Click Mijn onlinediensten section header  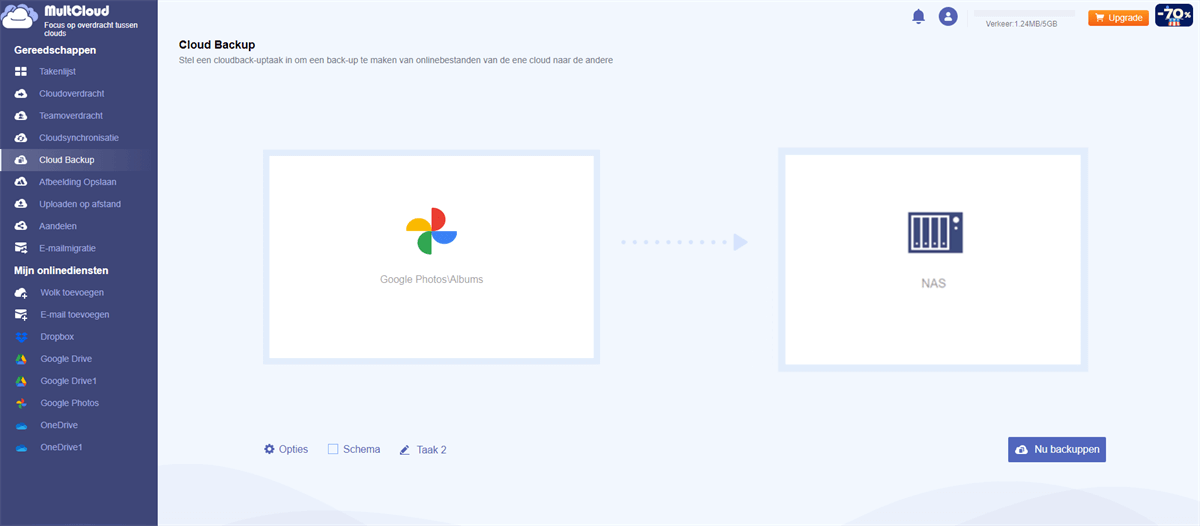tap(61, 270)
